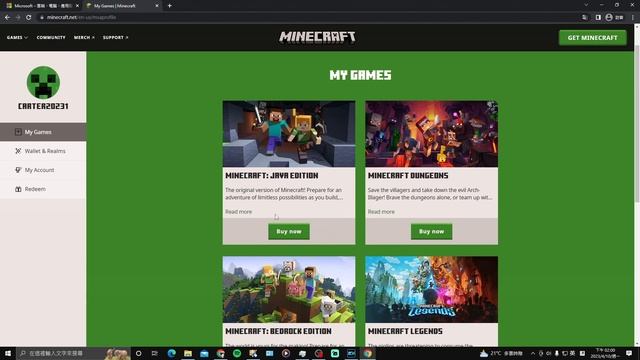Image resolution: width=640 pixels, height=360 pixels.
Task: Click the Redeem gift icon
Action: (x=18, y=189)
